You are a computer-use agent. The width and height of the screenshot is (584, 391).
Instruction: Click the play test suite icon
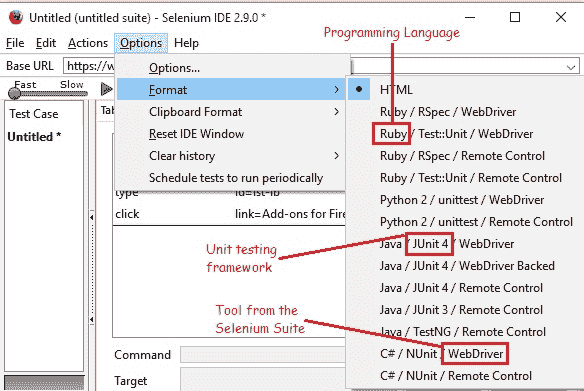pyautogui.click(x=107, y=89)
